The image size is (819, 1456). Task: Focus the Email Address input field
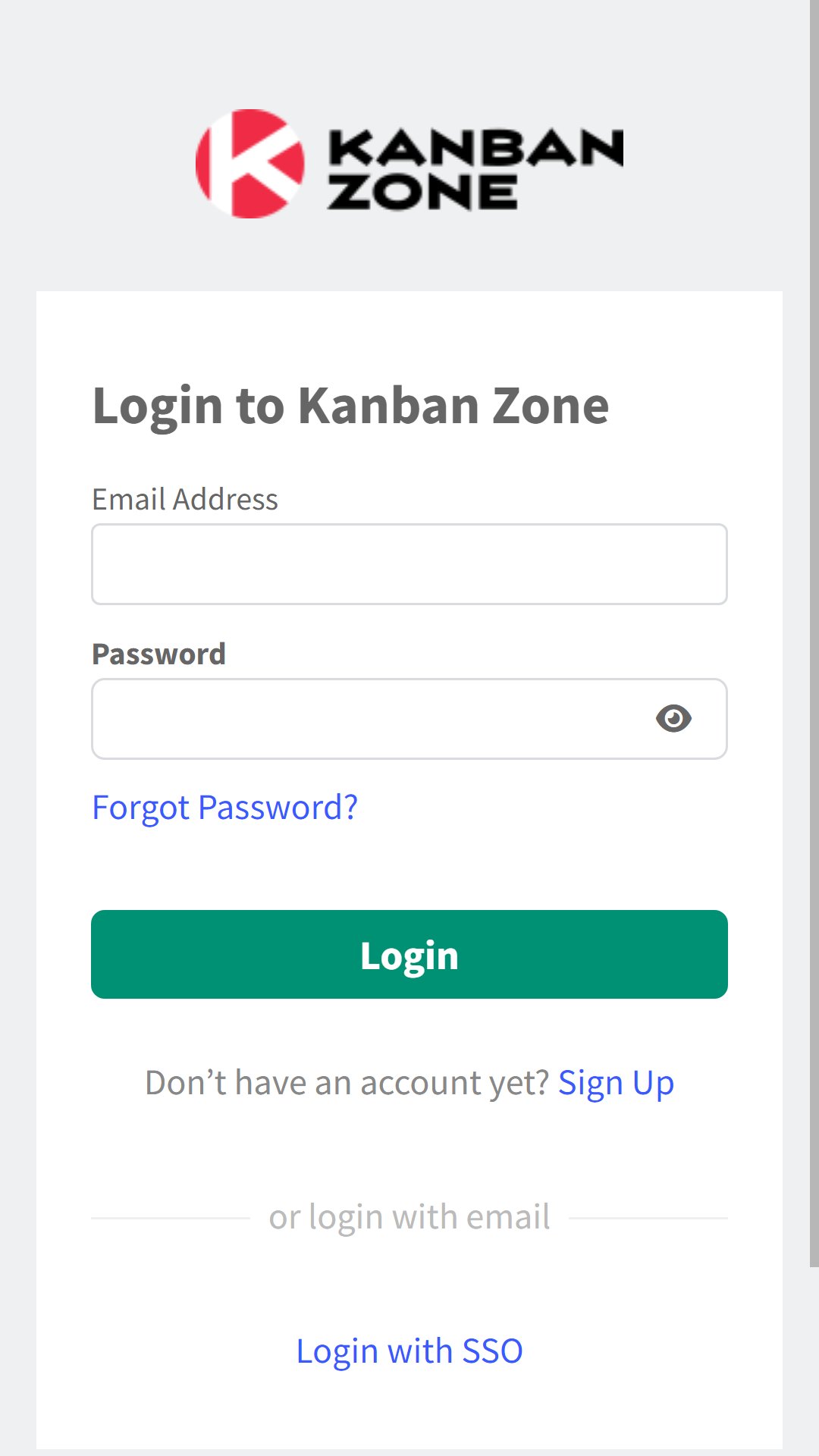[409, 564]
